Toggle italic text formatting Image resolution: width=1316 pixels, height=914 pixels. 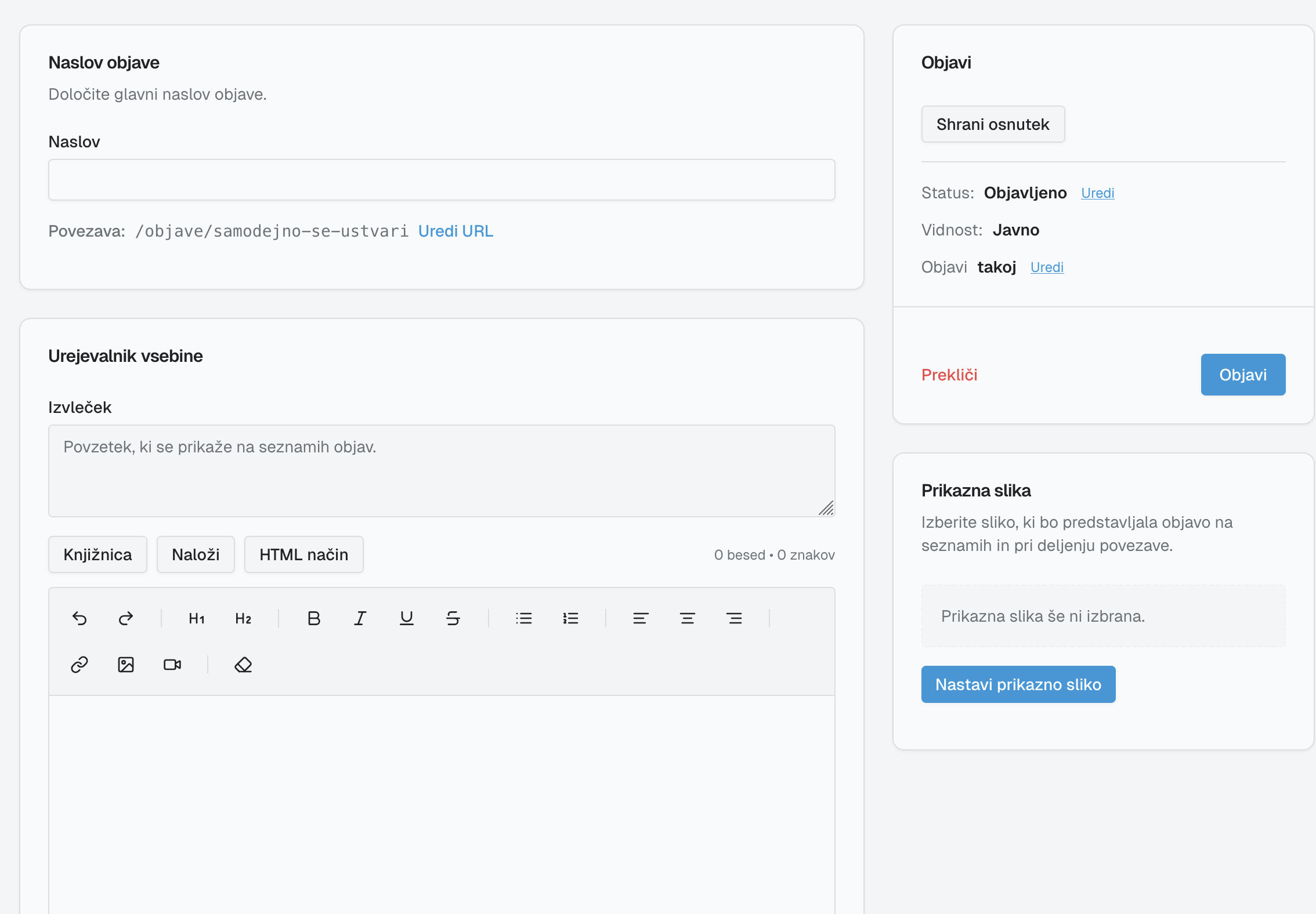360,618
